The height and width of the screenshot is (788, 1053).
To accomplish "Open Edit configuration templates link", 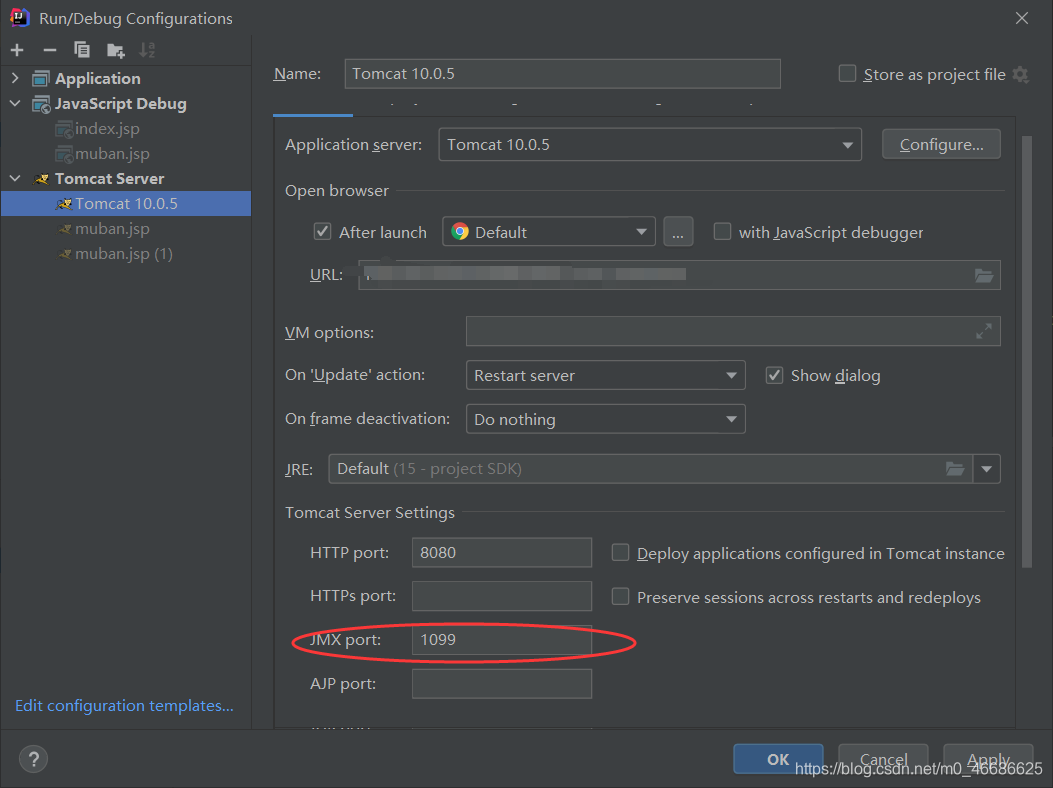I will pyautogui.click(x=124, y=705).
